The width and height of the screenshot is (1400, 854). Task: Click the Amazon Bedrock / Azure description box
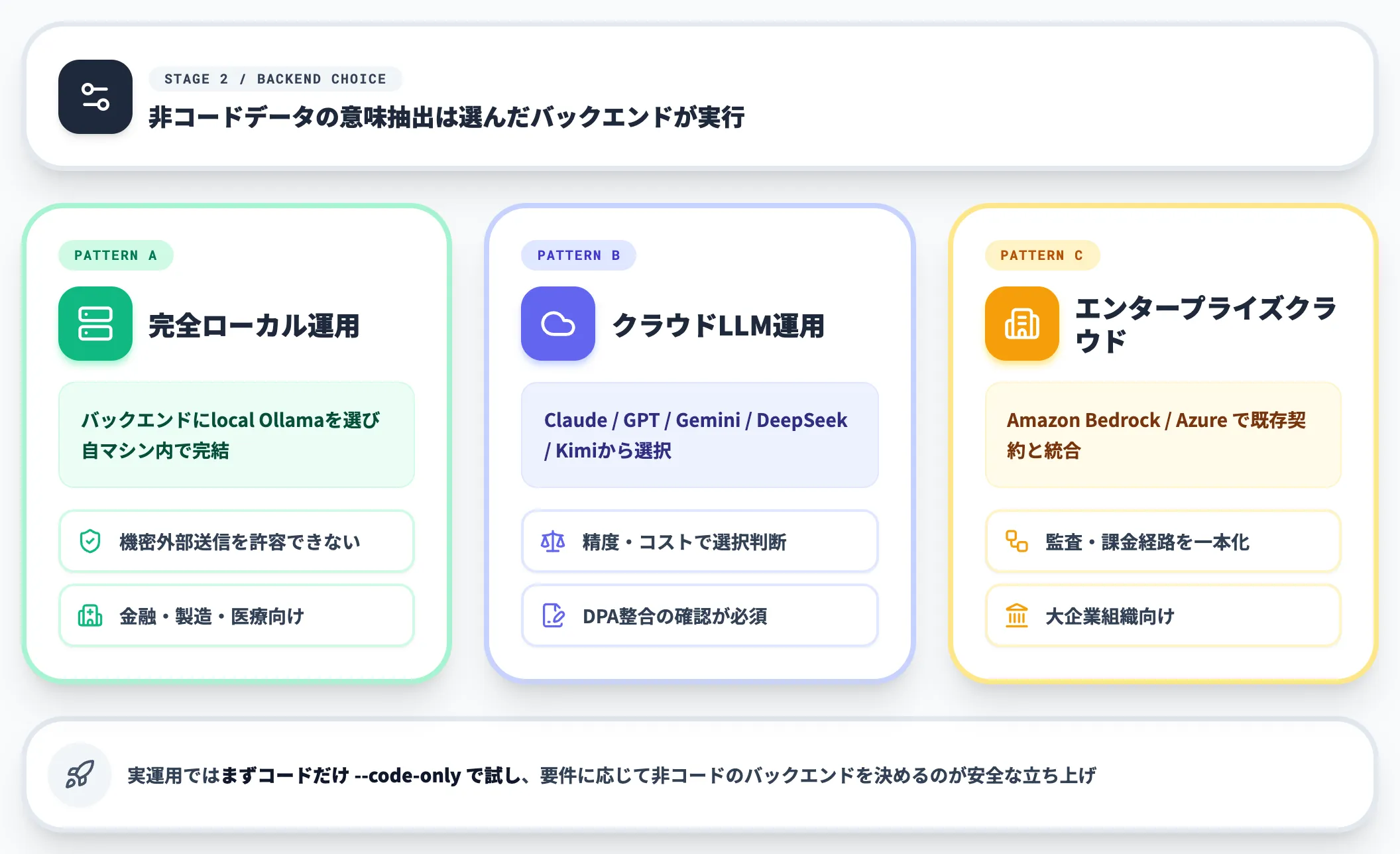pos(1163,435)
